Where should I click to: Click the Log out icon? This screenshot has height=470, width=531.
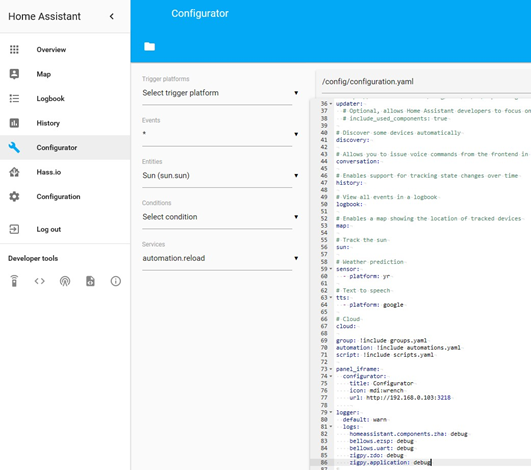pos(14,229)
